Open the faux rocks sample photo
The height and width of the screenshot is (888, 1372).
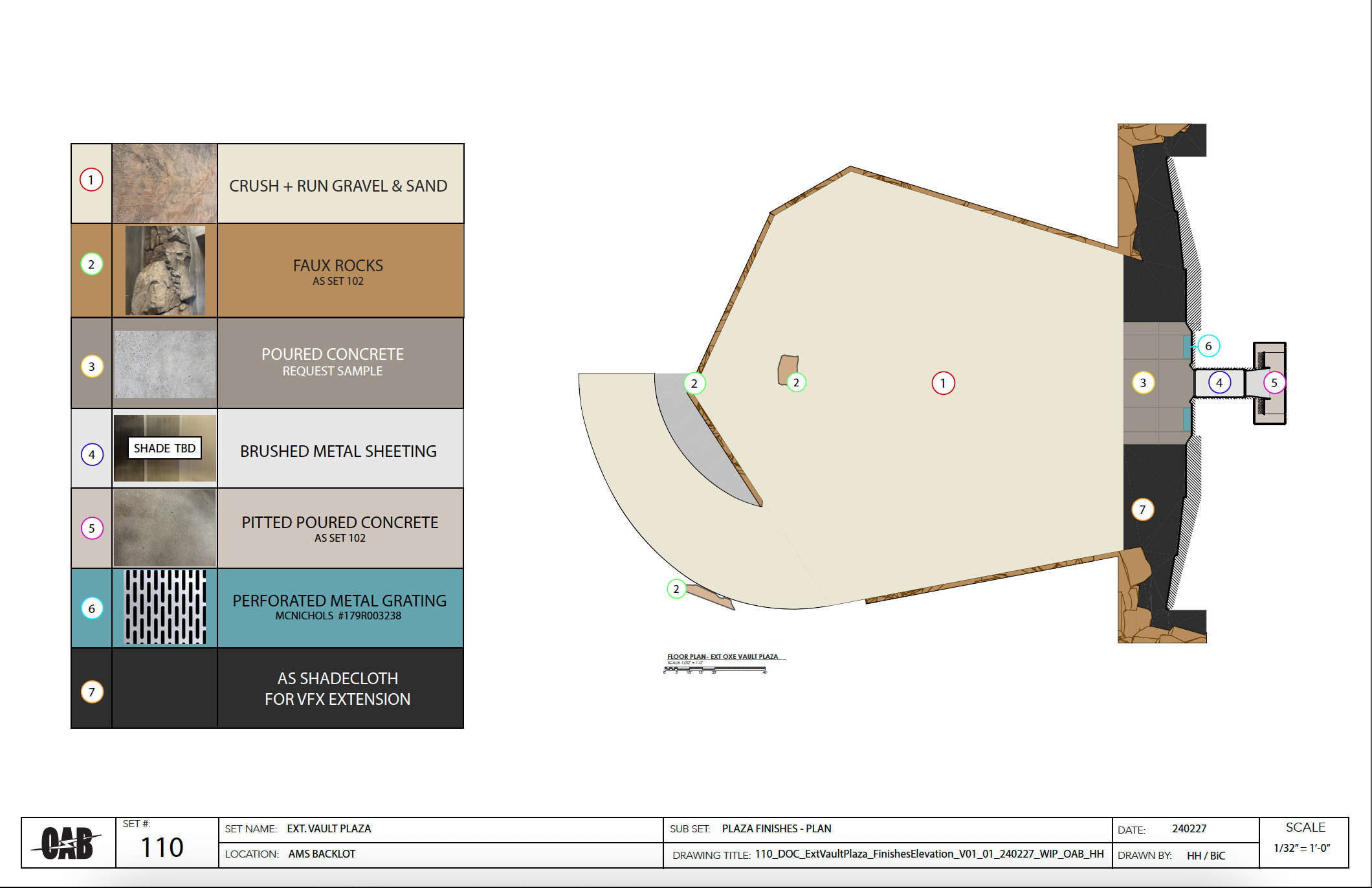tap(165, 271)
